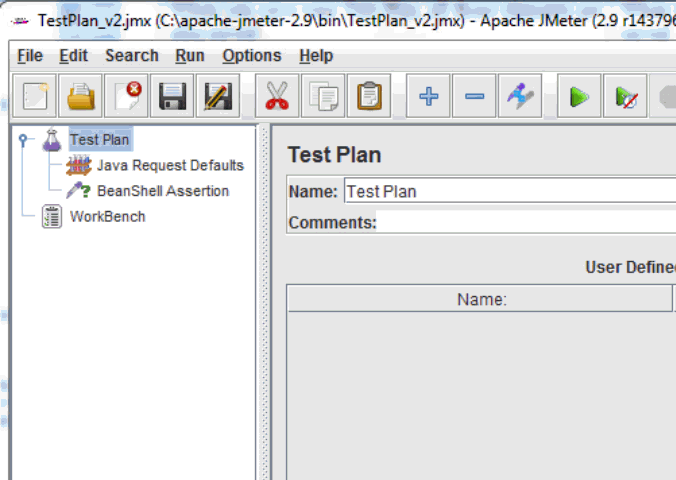Viewport: 676px width, 480px height.
Task: Select Java Request Defaults in tree
Action: [170, 165]
